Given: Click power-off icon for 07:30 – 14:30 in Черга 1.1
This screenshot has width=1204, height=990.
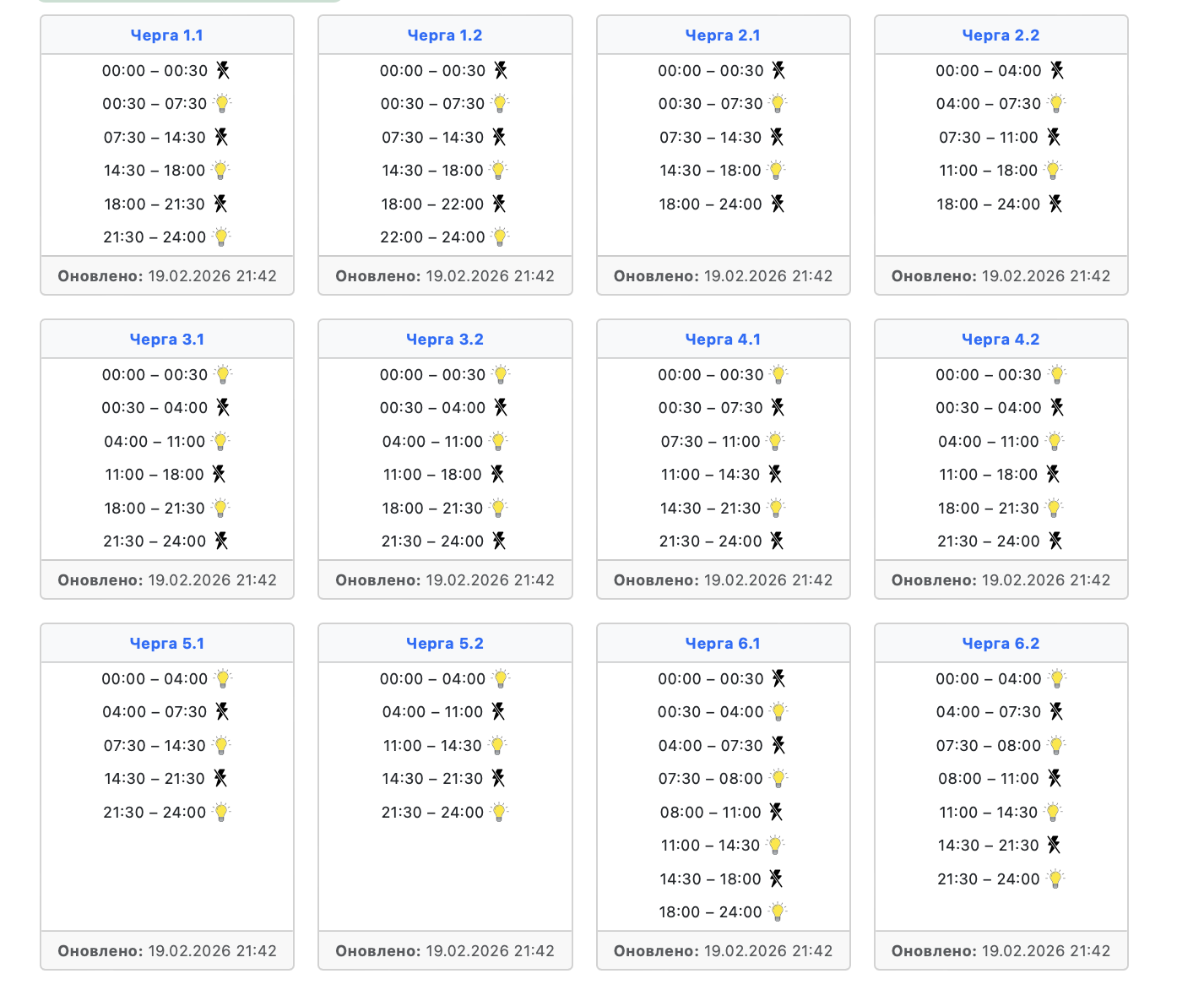Looking at the screenshot, I should click(221, 137).
